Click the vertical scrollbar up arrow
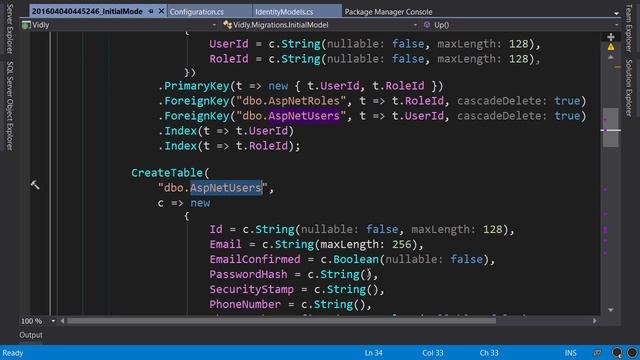 tap(611, 58)
